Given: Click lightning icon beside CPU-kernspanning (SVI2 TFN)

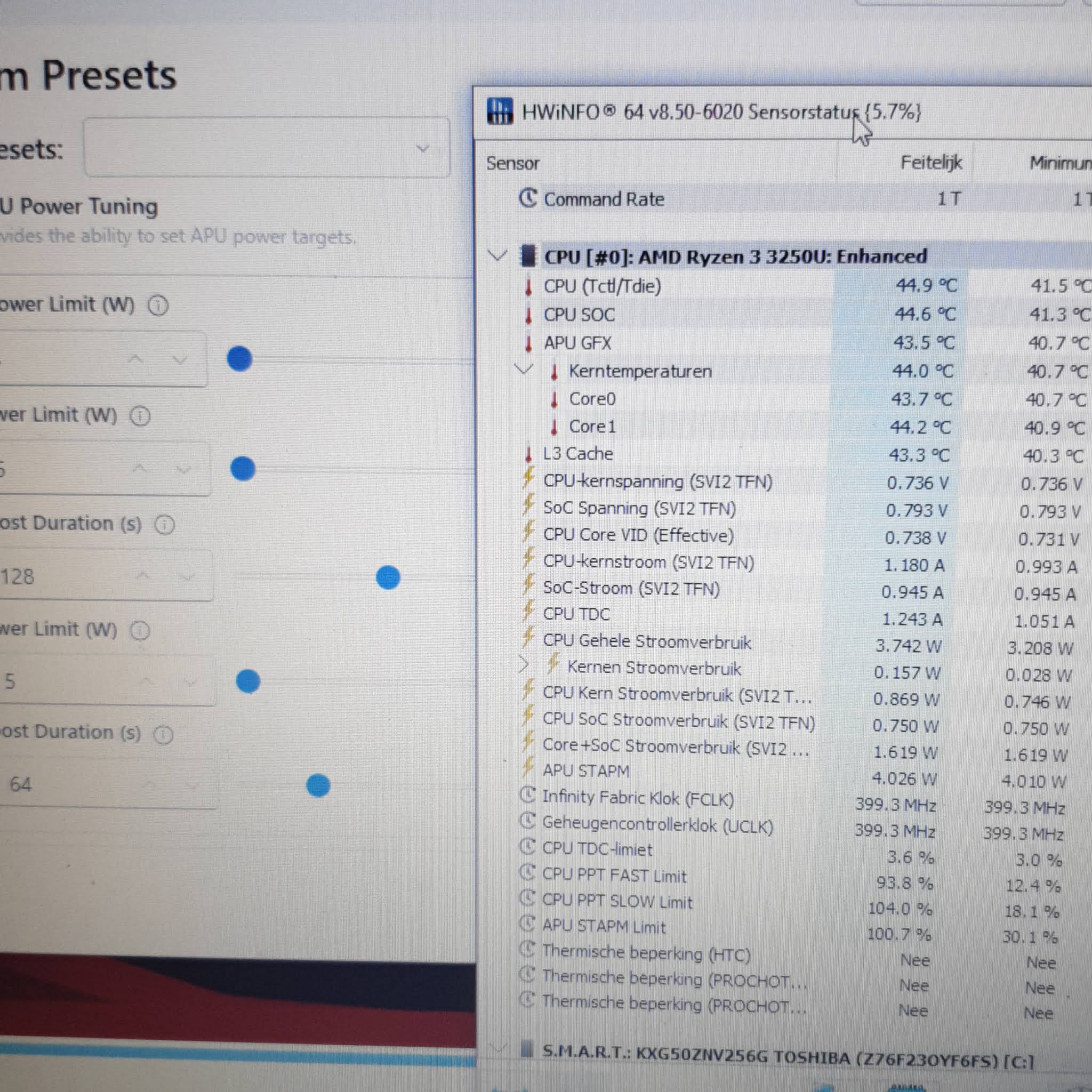Looking at the screenshot, I should tap(528, 478).
